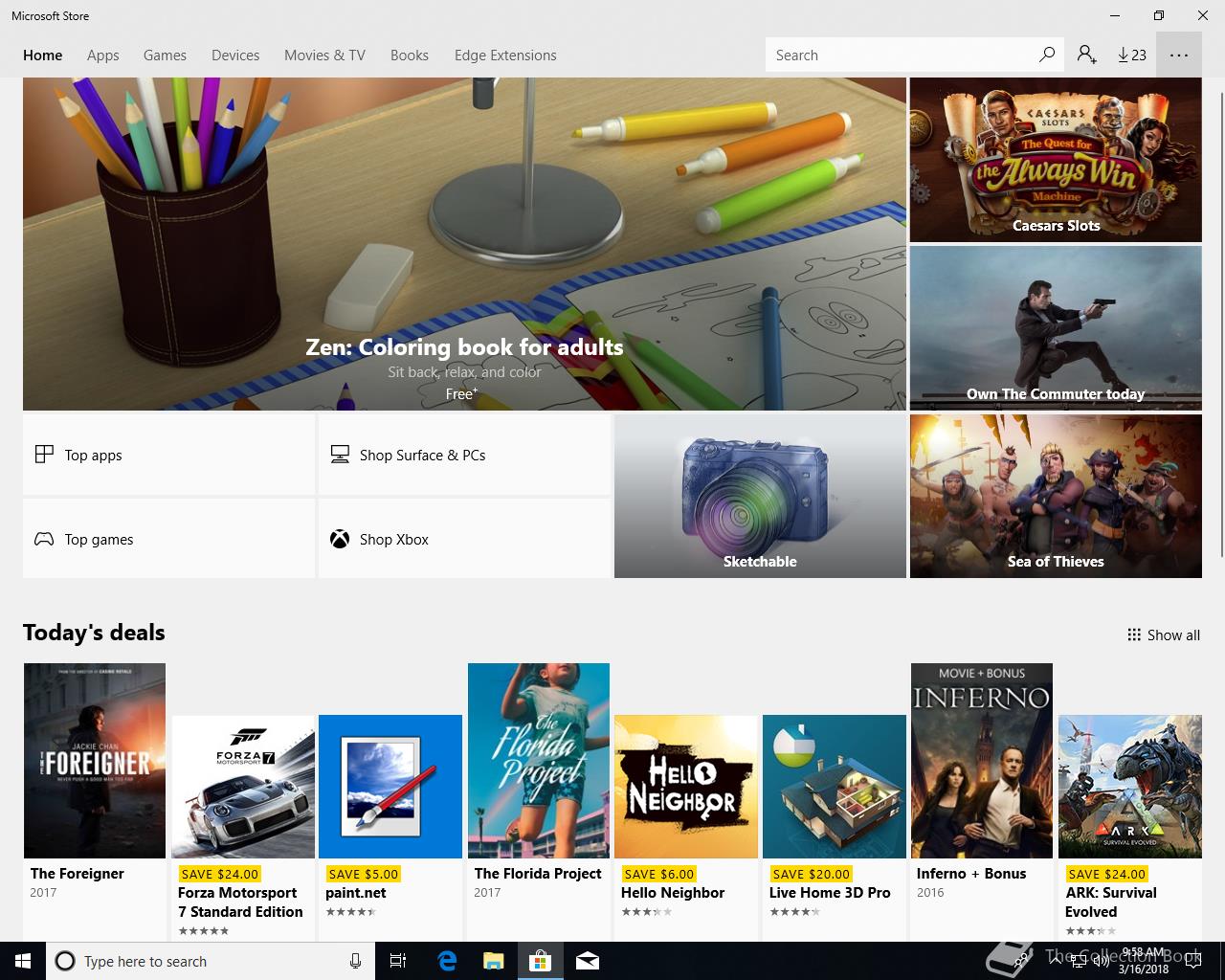Click the Top games controller icon

click(x=44, y=539)
